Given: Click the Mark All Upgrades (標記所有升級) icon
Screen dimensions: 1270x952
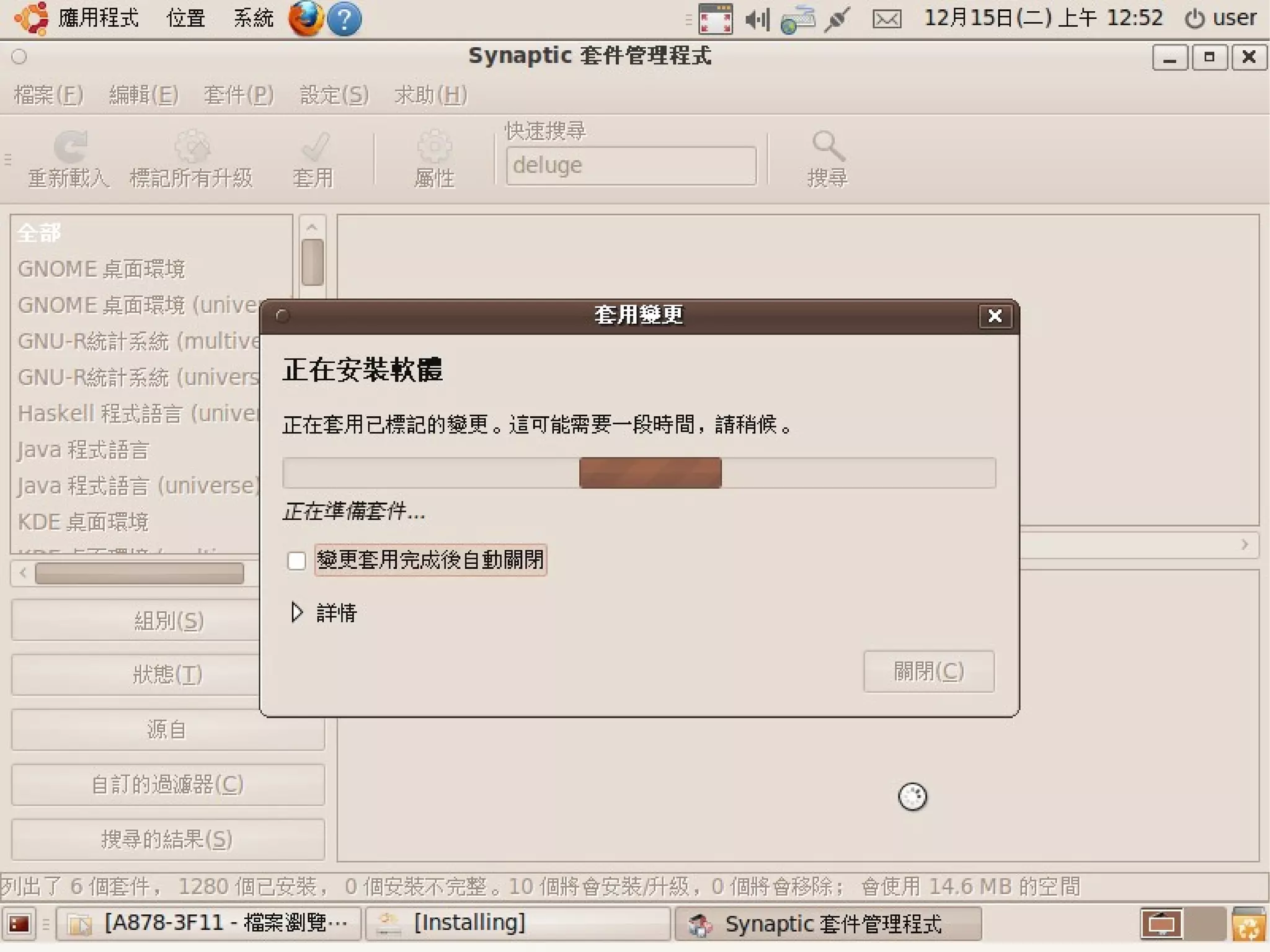Looking at the screenshot, I should pyautogui.click(x=192, y=147).
